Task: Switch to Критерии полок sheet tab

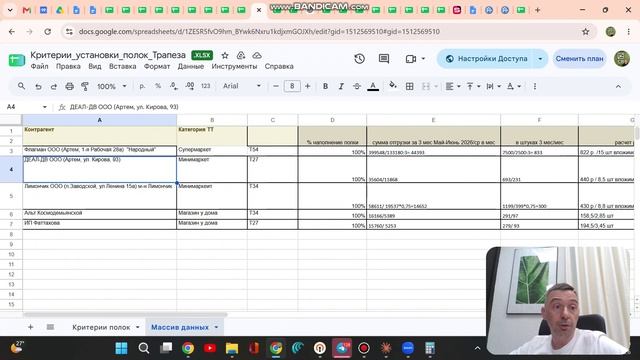Action: coord(101,327)
